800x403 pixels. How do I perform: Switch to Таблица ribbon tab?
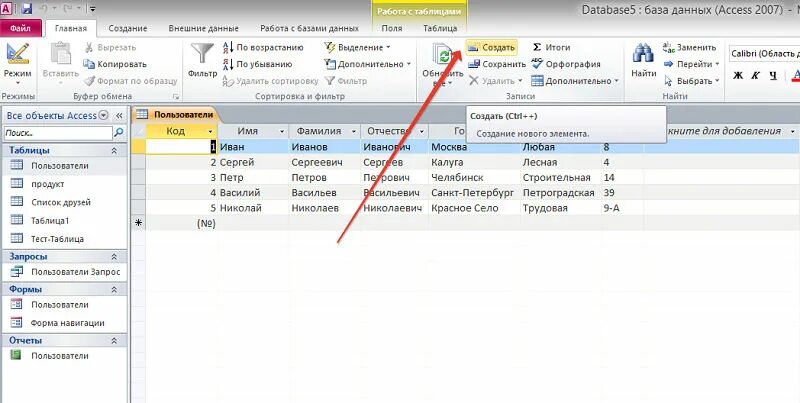[x=440, y=29]
